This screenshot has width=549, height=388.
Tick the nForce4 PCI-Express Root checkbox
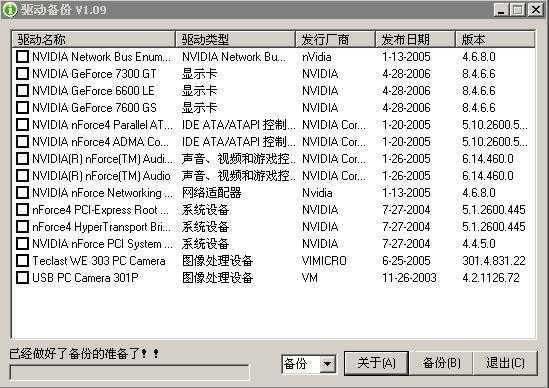[22, 209]
